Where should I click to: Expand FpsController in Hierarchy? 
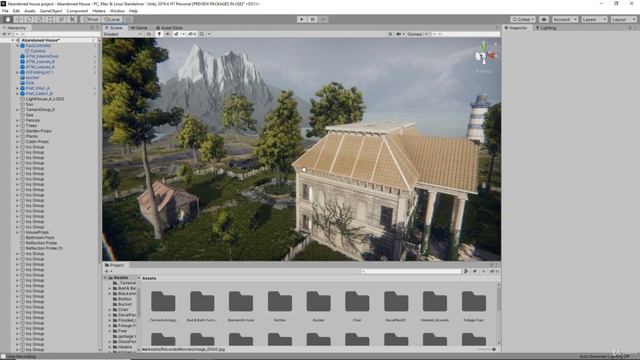[x=18, y=46]
